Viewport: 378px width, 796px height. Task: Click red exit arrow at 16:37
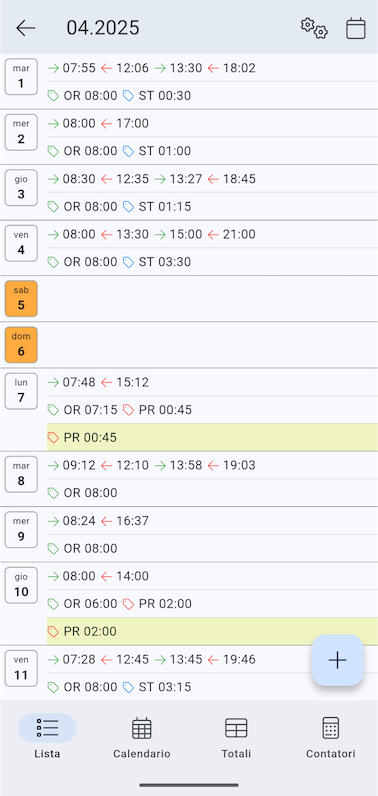coord(107,521)
